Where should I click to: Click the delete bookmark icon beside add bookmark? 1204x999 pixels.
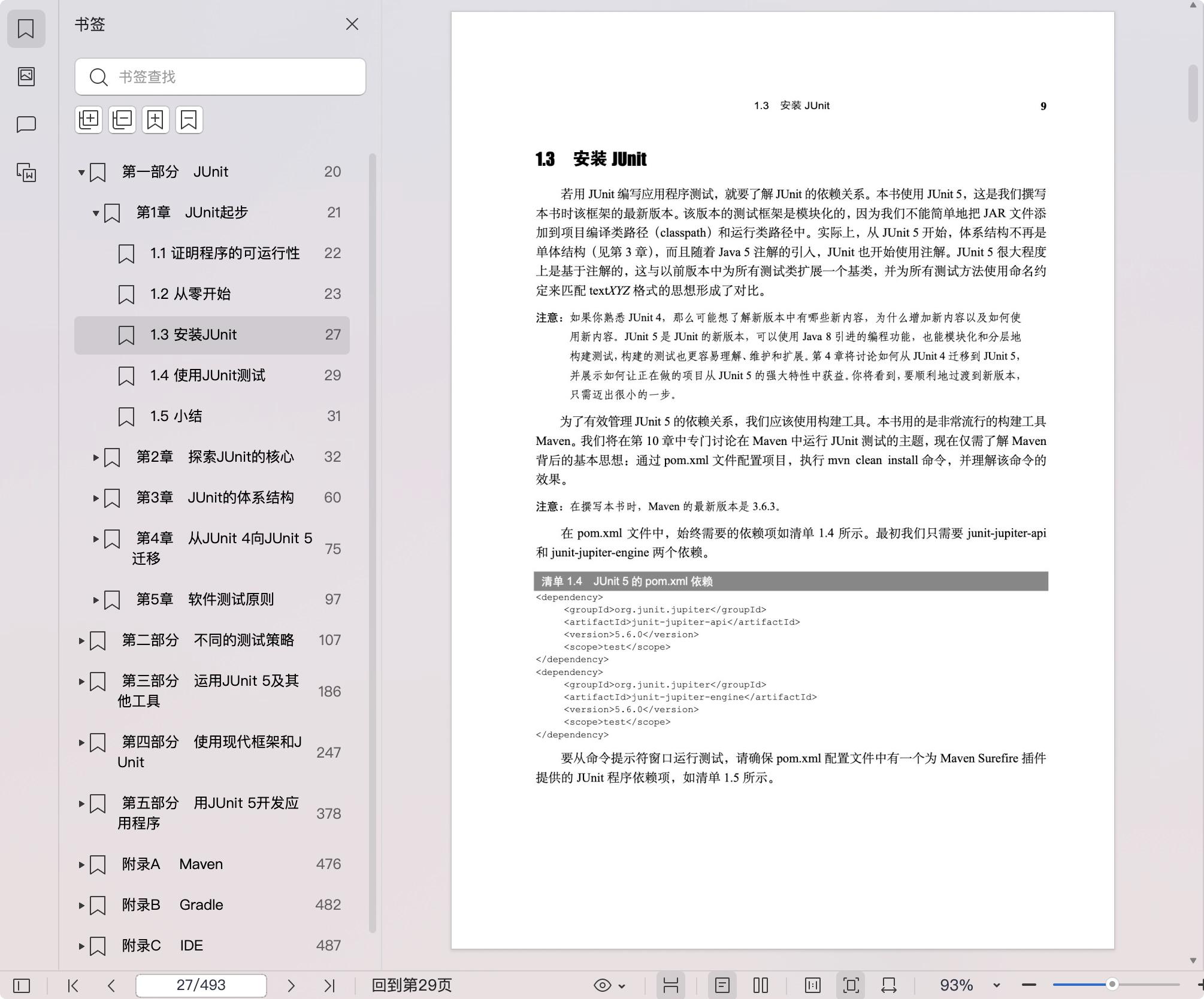coord(189,120)
